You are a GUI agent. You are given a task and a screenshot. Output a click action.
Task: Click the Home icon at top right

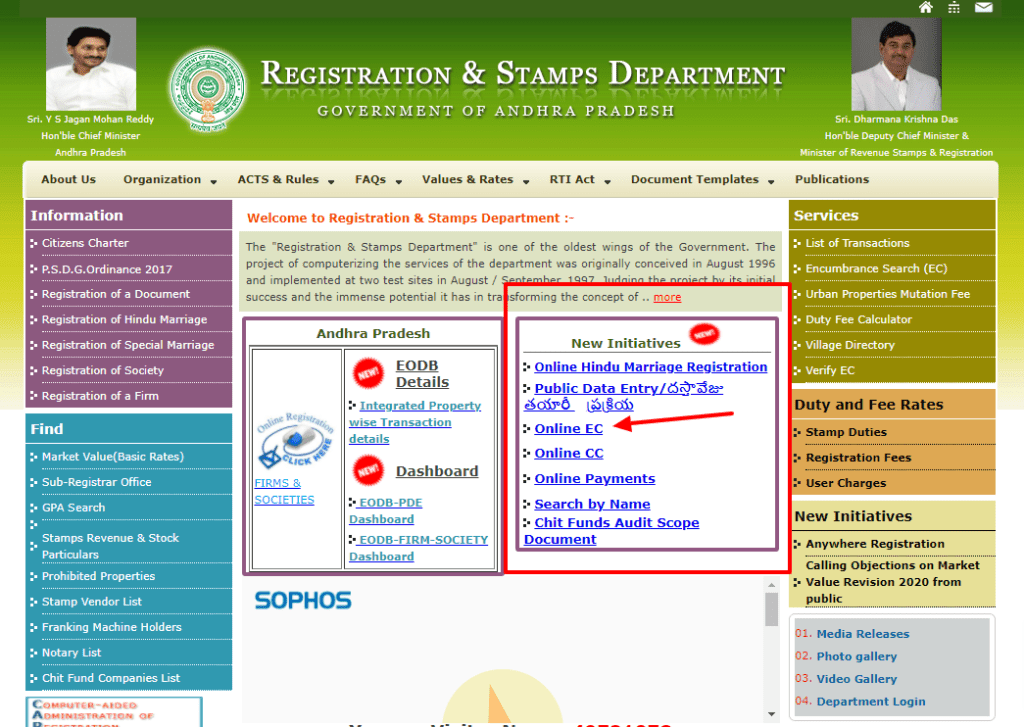pyautogui.click(x=925, y=7)
